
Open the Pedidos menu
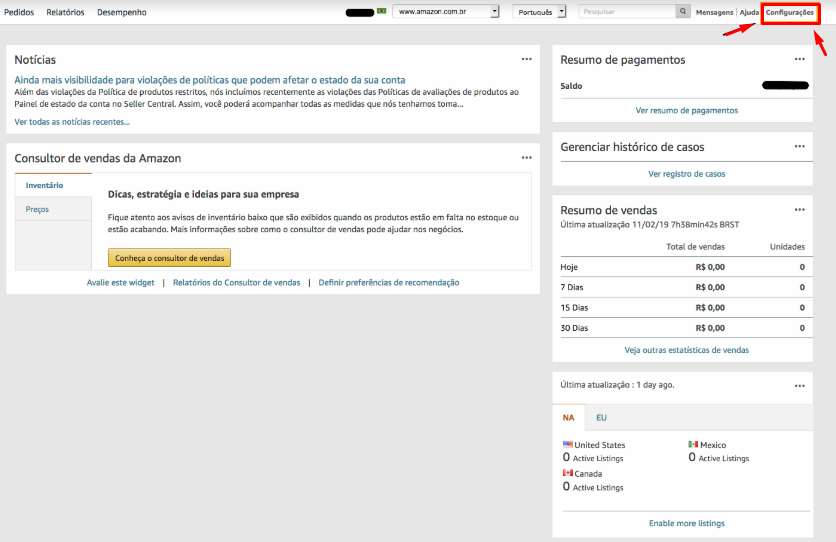(19, 12)
